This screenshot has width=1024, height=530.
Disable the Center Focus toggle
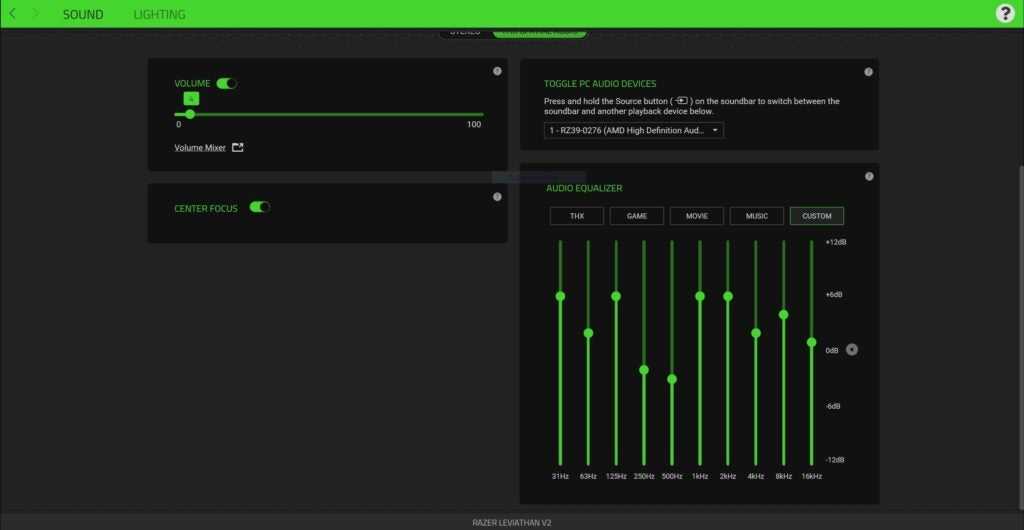(x=260, y=208)
